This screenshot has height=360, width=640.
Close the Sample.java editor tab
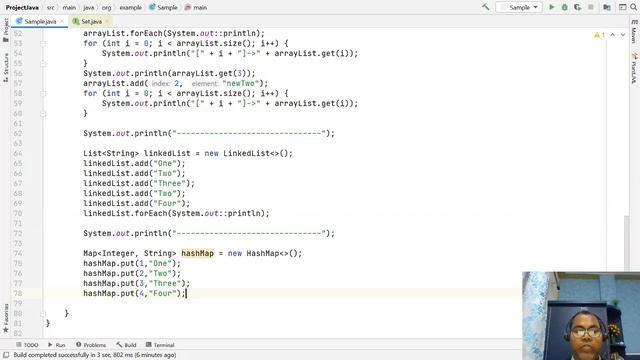tap(62, 21)
